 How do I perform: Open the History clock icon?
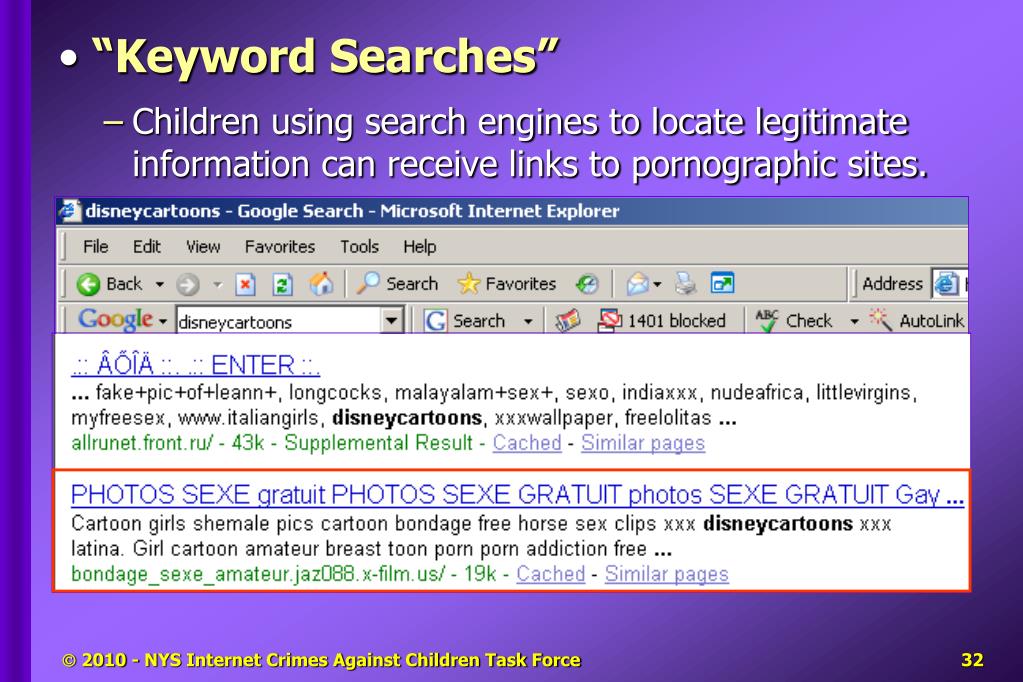click(x=587, y=284)
